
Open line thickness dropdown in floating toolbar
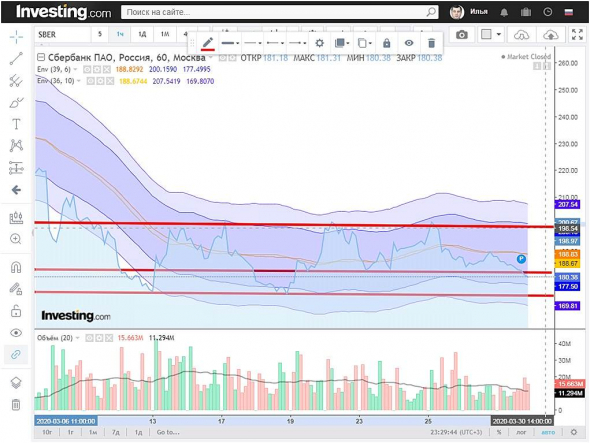point(230,43)
